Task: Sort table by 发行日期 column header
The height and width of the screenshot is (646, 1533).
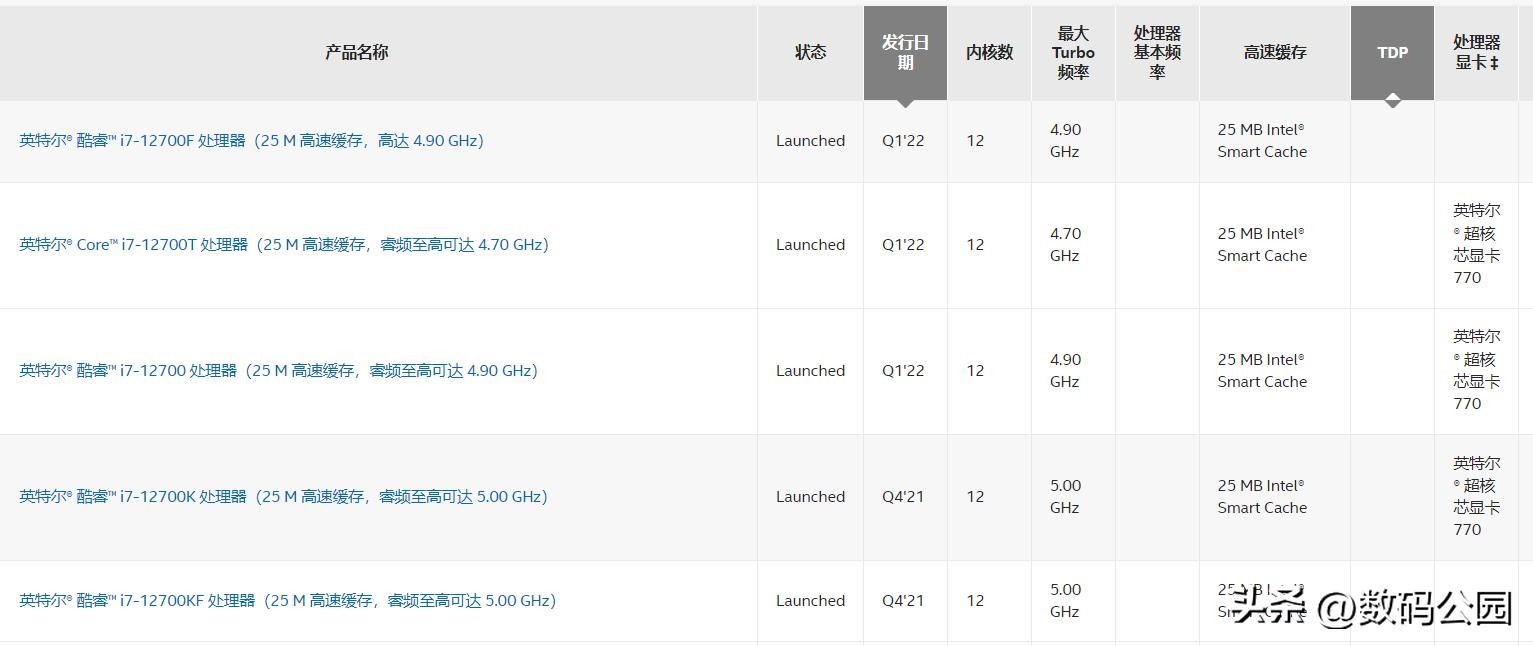Action: coord(905,52)
